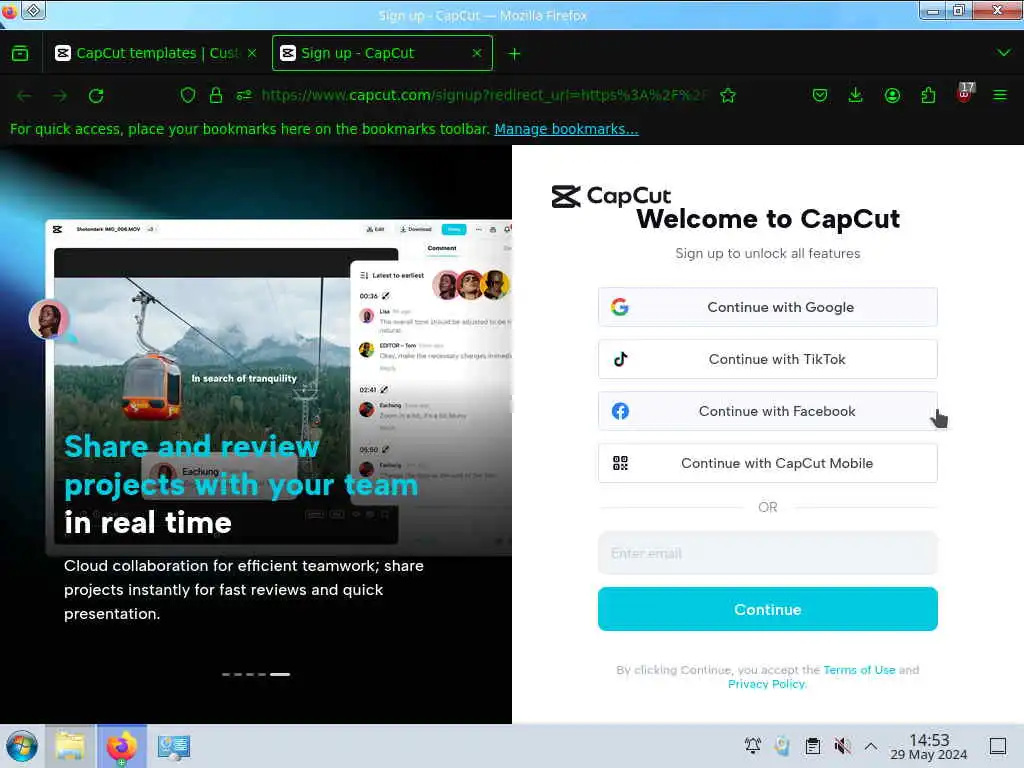View site security via padlock icon
Image resolution: width=1024 pixels, height=768 pixels.
216,95
